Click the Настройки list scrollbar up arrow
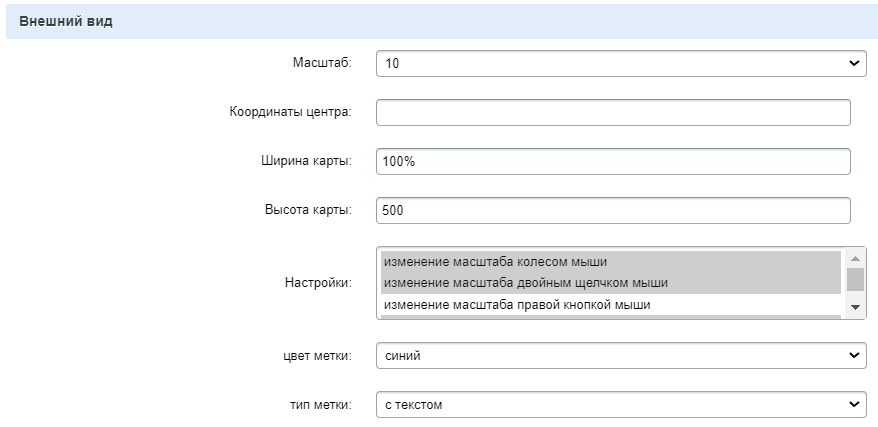 pos(855,257)
